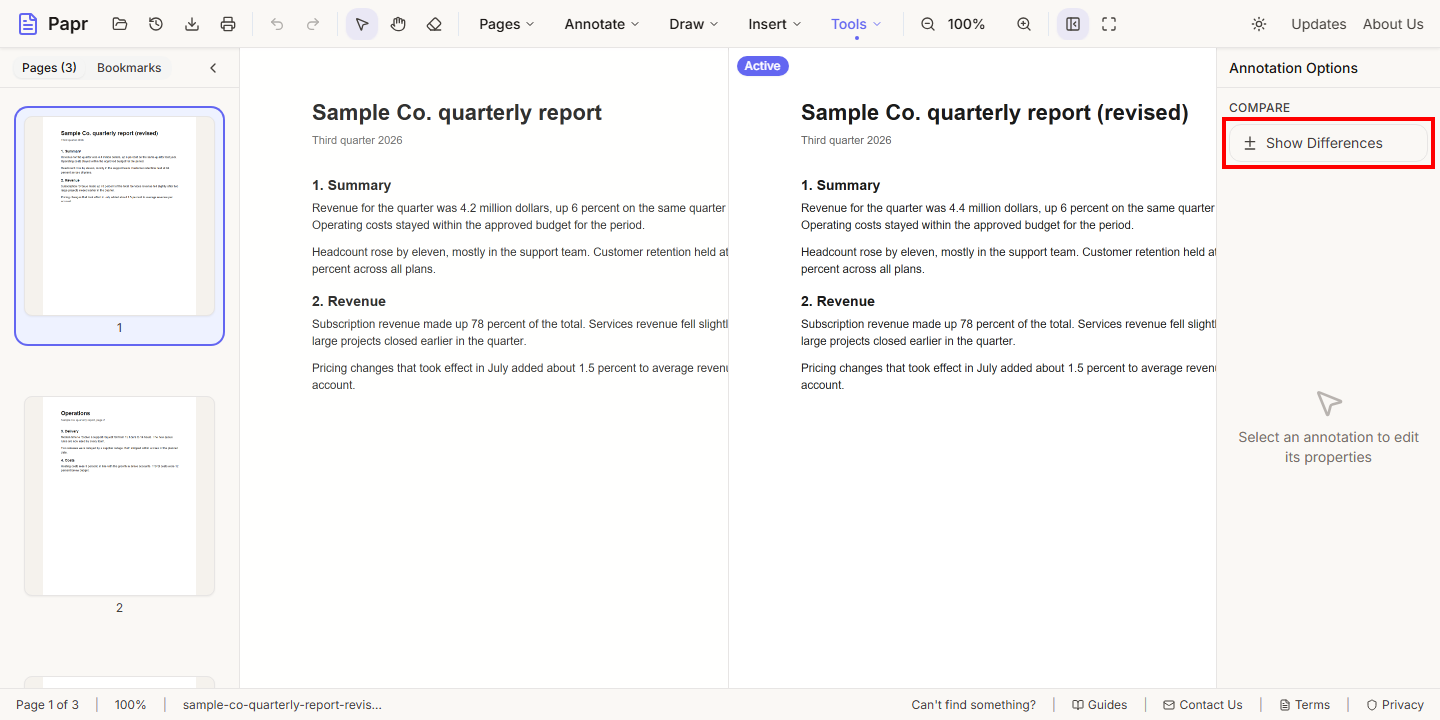Open the Updates link
Screen dimensions: 1440x720
1318,24
